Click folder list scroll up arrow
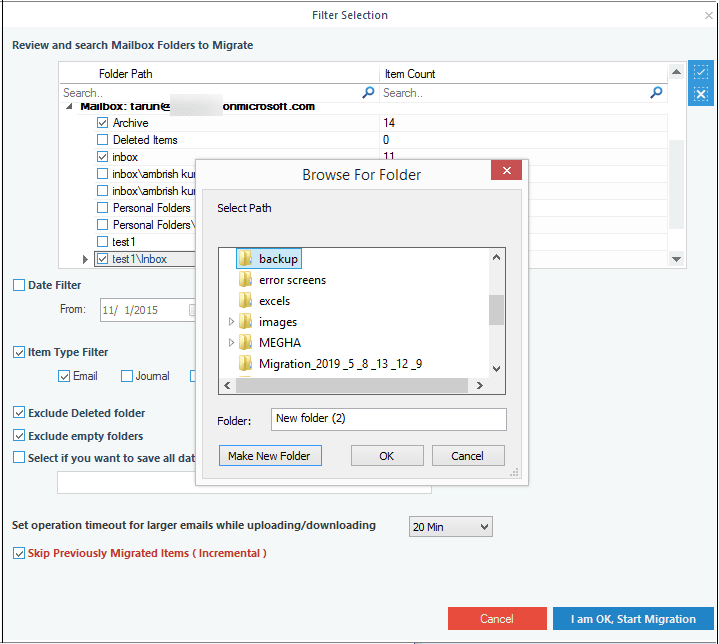Image resolution: width=719 pixels, height=644 pixels. pos(676,72)
